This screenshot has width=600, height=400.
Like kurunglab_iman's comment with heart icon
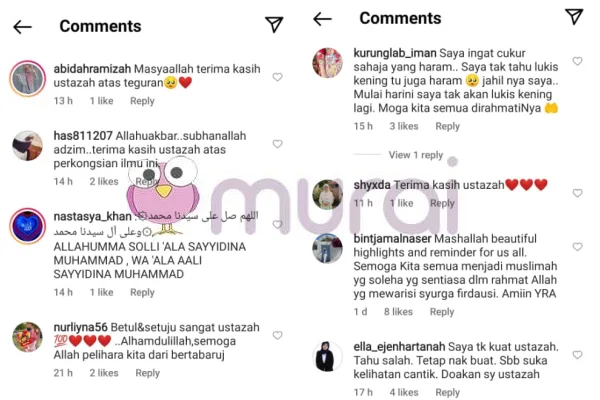pos(577,61)
